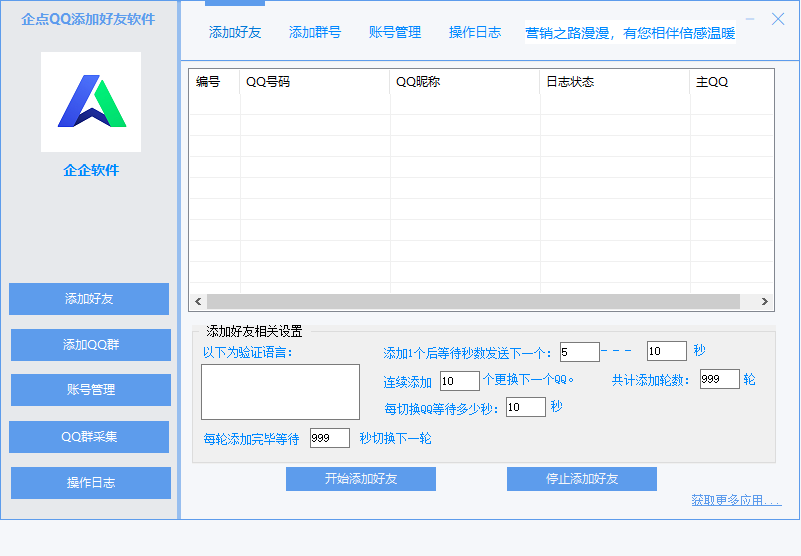Image resolution: width=801 pixels, height=556 pixels.
Task: Click the 添加好友 sidebar button
Action: pyautogui.click(x=89, y=299)
